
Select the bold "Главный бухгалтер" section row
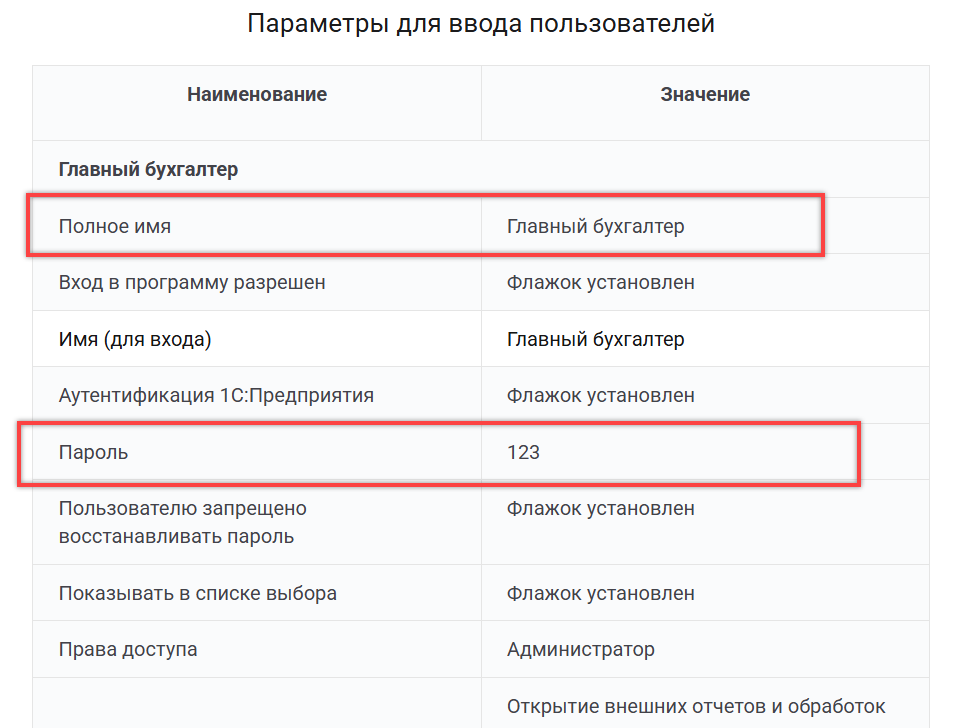coord(148,169)
